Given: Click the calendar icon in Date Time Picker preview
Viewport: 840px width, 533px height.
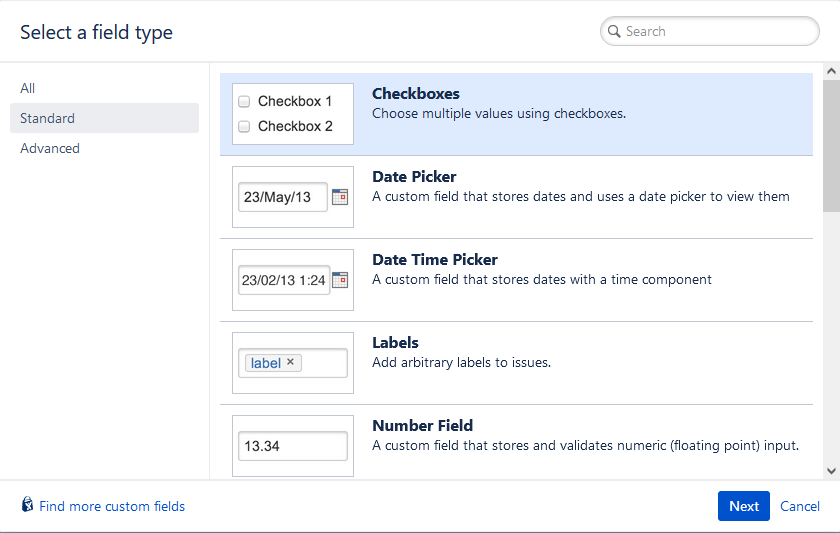Looking at the screenshot, I should pos(340,280).
